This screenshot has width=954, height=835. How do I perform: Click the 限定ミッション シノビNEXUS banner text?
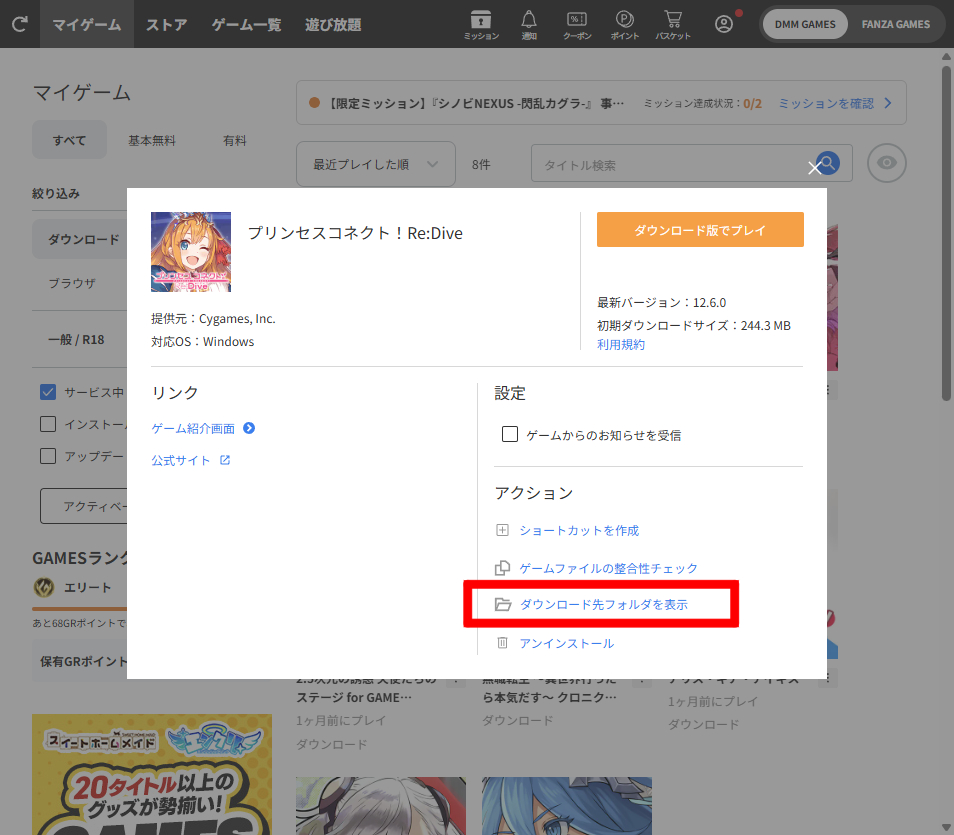point(476,103)
